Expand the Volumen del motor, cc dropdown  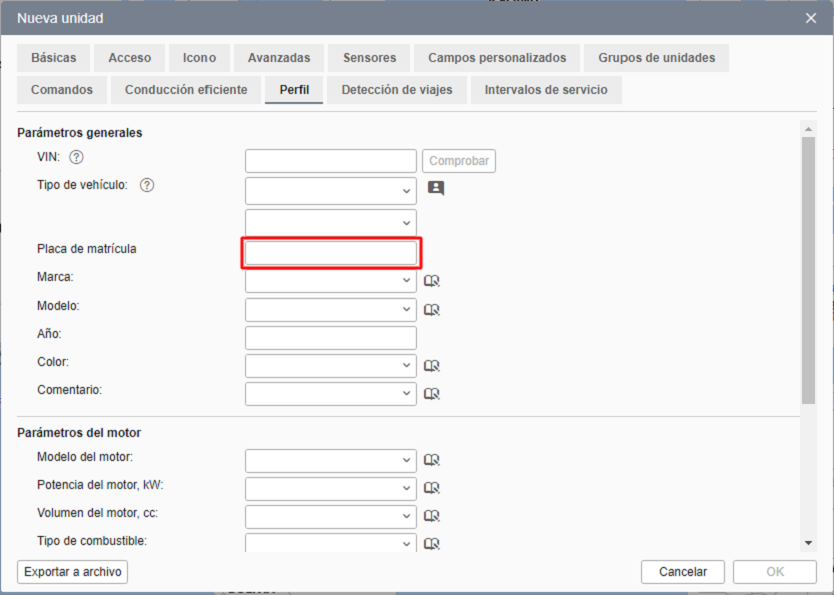pos(331,516)
